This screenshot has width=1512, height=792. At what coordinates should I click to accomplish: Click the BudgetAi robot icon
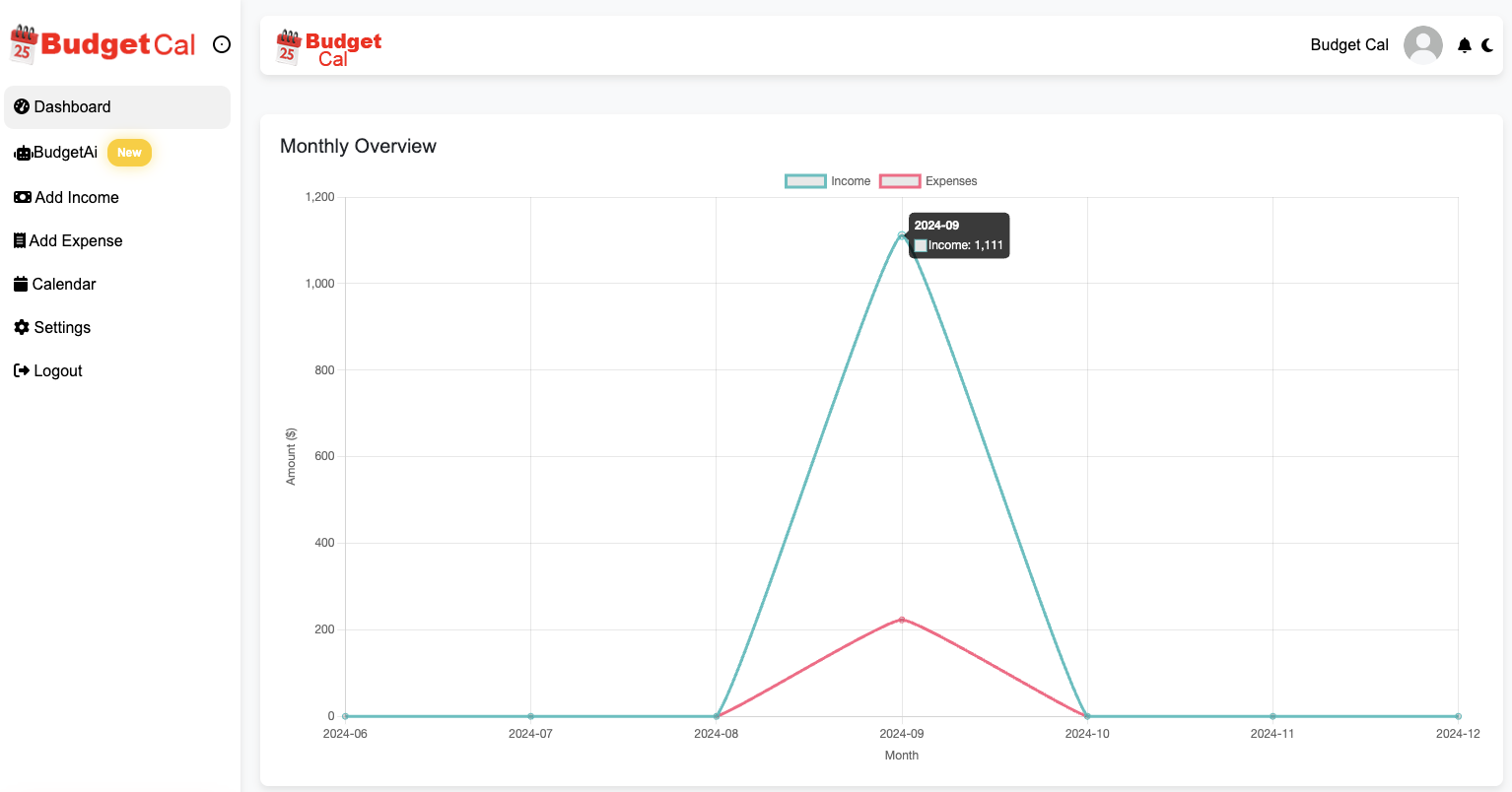[x=23, y=153]
